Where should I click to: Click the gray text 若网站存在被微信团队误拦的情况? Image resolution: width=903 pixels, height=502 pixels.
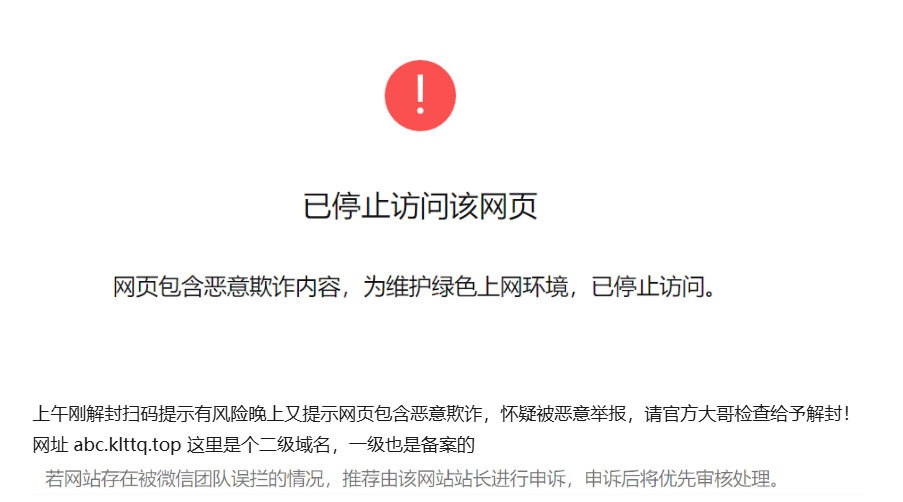tap(185, 478)
